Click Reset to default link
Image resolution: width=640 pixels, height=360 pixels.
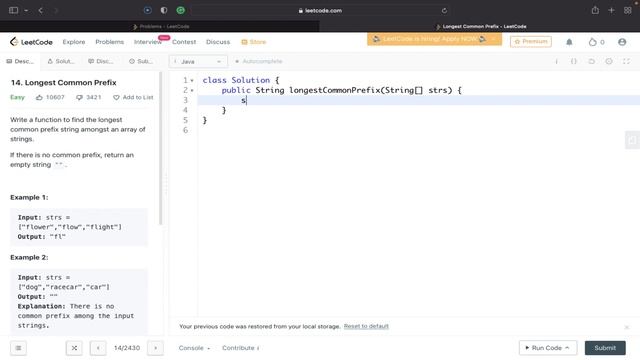point(366,326)
